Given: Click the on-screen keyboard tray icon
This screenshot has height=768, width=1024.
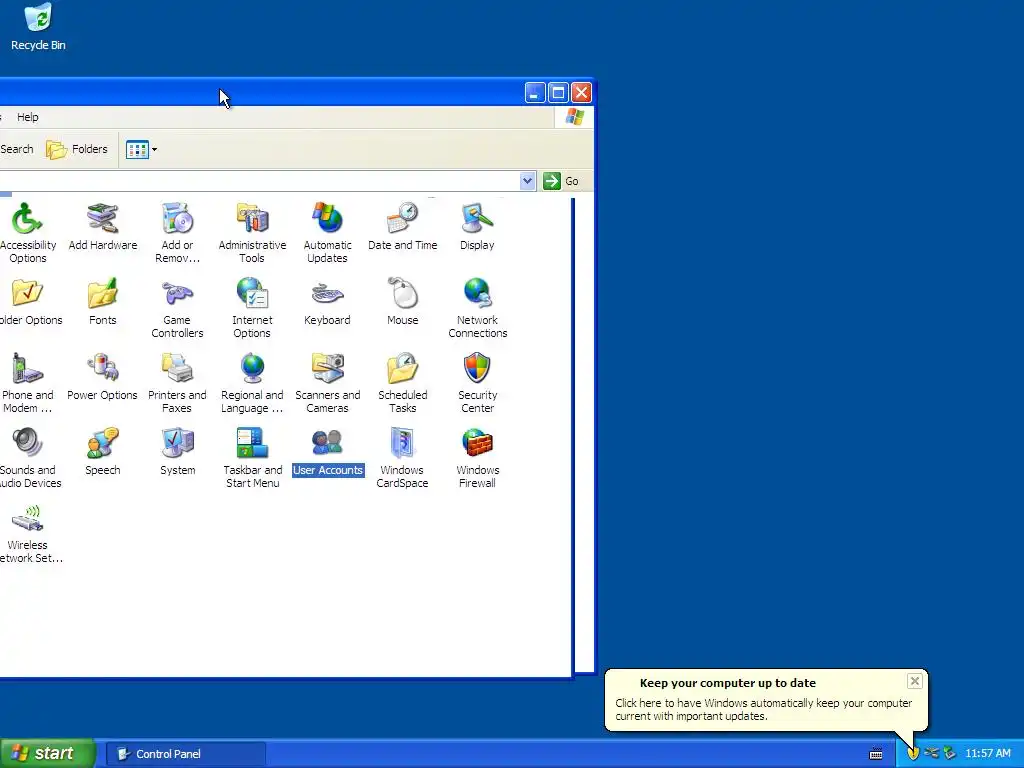Looking at the screenshot, I should [x=876, y=754].
